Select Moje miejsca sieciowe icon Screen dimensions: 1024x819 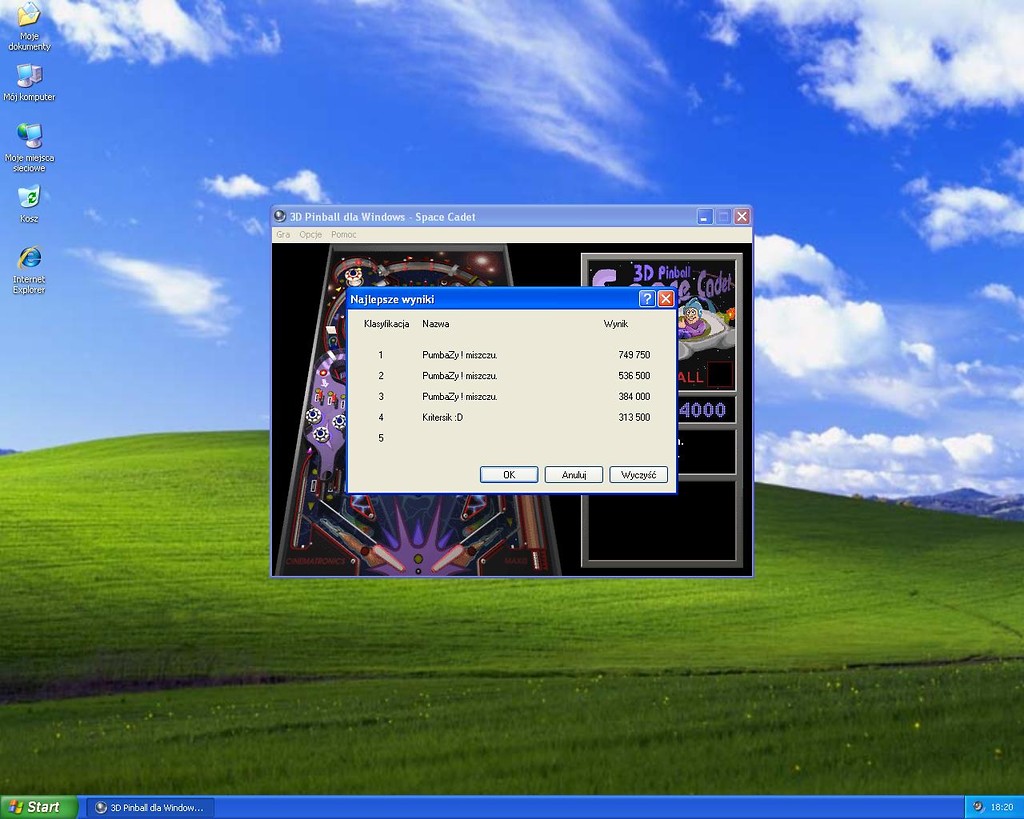pyautogui.click(x=29, y=148)
